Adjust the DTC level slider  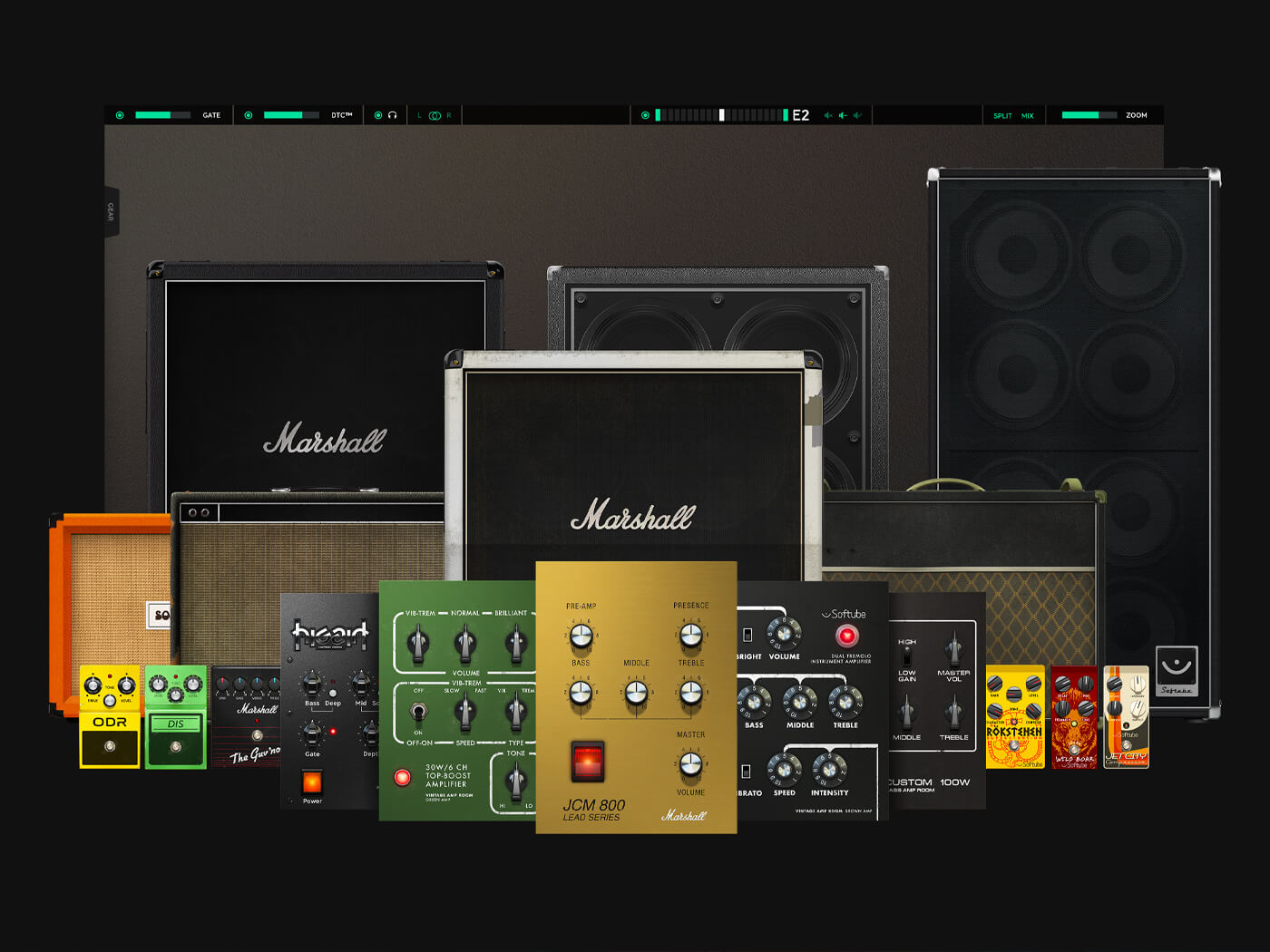tap(291, 115)
